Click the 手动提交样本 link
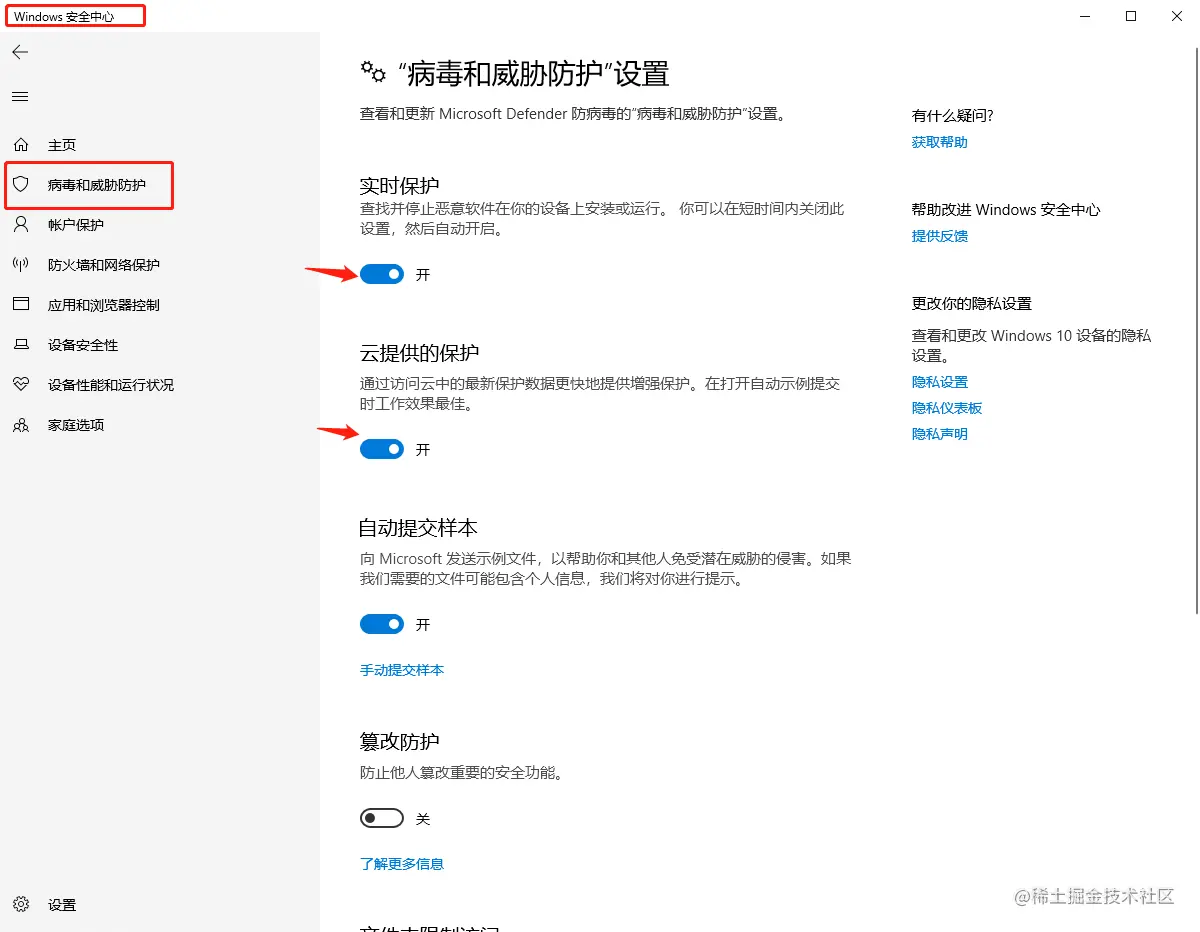Image resolution: width=1200 pixels, height=932 pixels. tap(402, 670)
